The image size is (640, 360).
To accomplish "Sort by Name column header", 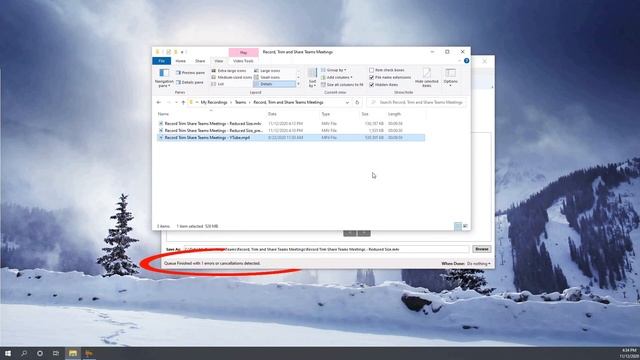I will click(x=163, y=114).
